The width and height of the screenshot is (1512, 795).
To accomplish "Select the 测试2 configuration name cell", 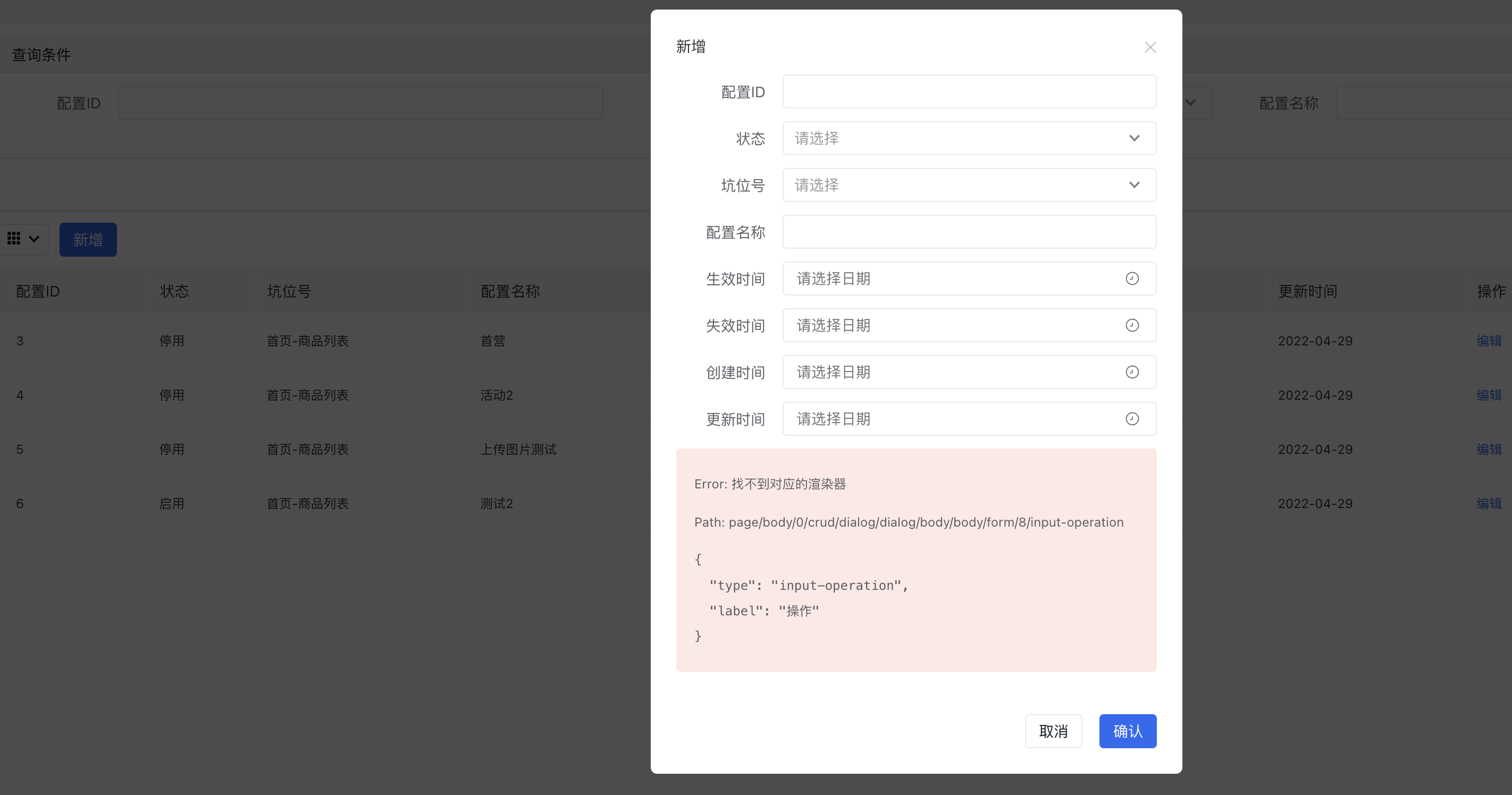I will [497, 503].
